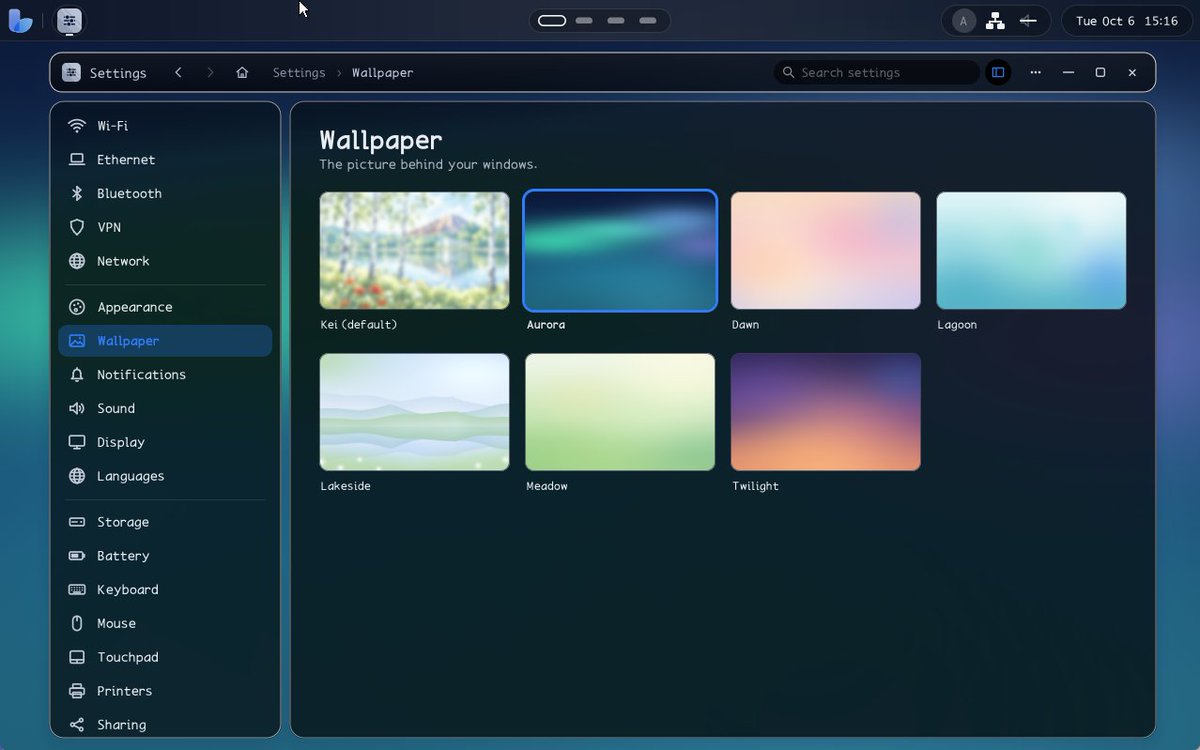
Task: Apply the Lakeside wallpaper thumbnail
Action: (x=414, y=411)
